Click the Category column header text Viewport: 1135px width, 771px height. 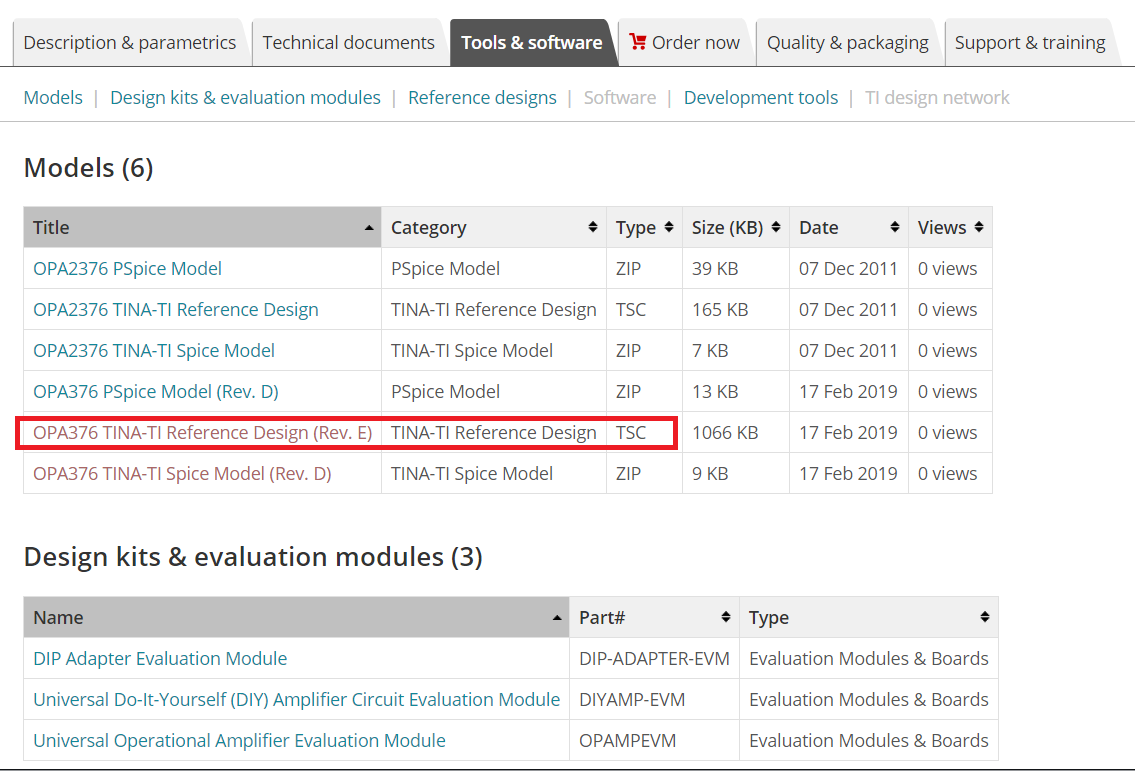429,228
